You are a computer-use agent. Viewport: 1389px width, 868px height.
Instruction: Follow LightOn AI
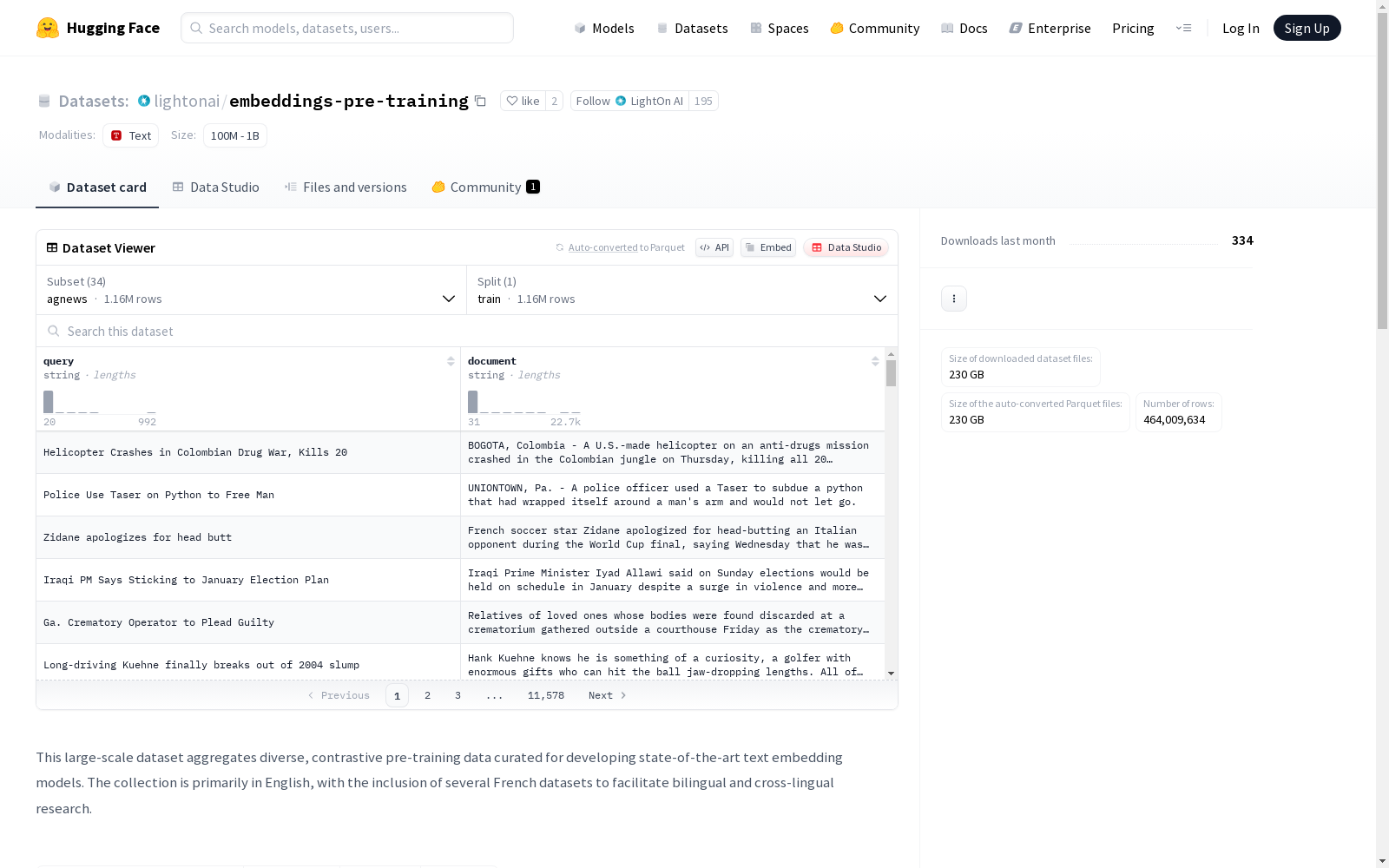click(629, 101)
